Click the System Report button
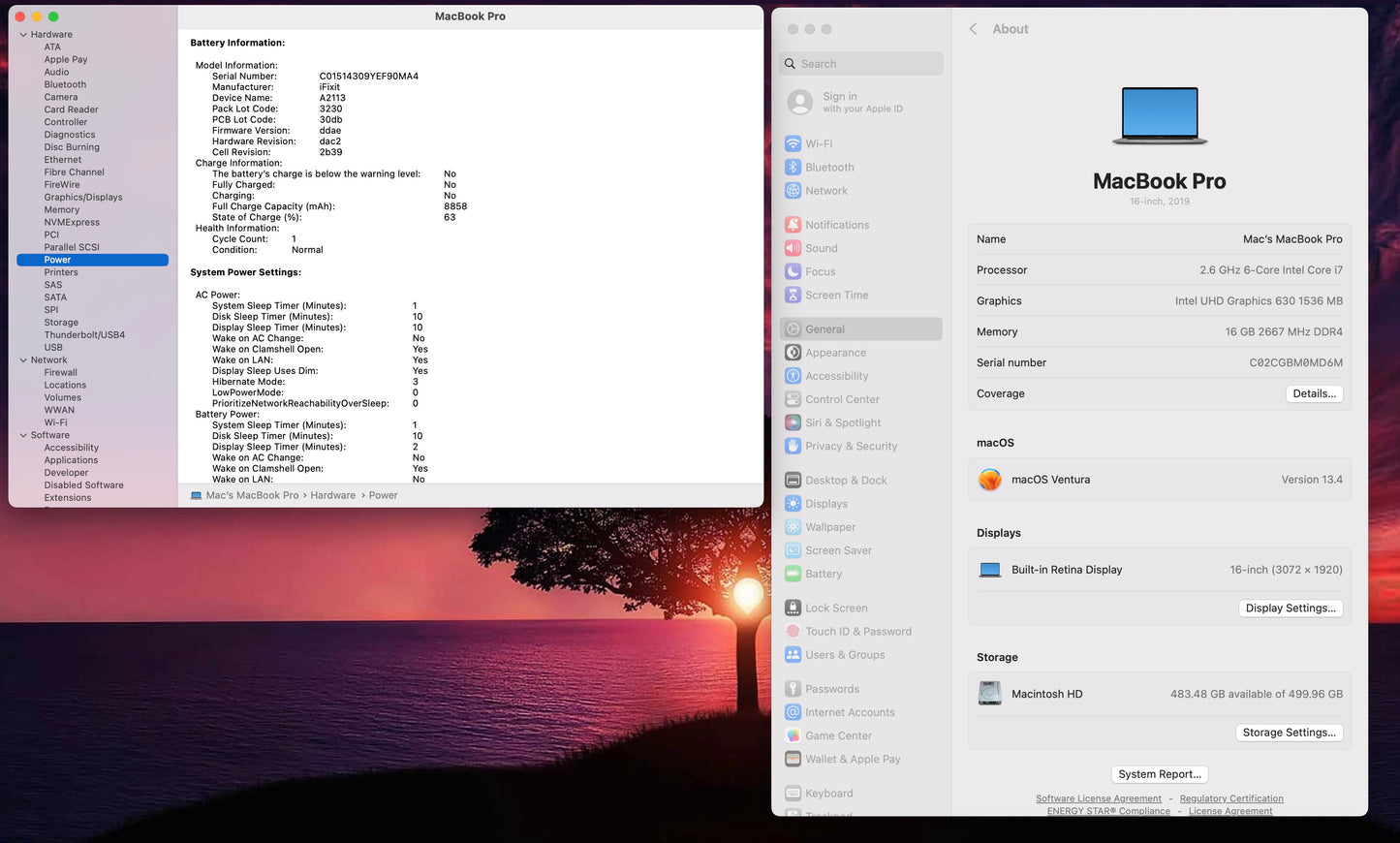The height and width of the screenshot is (843, 1400). coord(1159,774)
